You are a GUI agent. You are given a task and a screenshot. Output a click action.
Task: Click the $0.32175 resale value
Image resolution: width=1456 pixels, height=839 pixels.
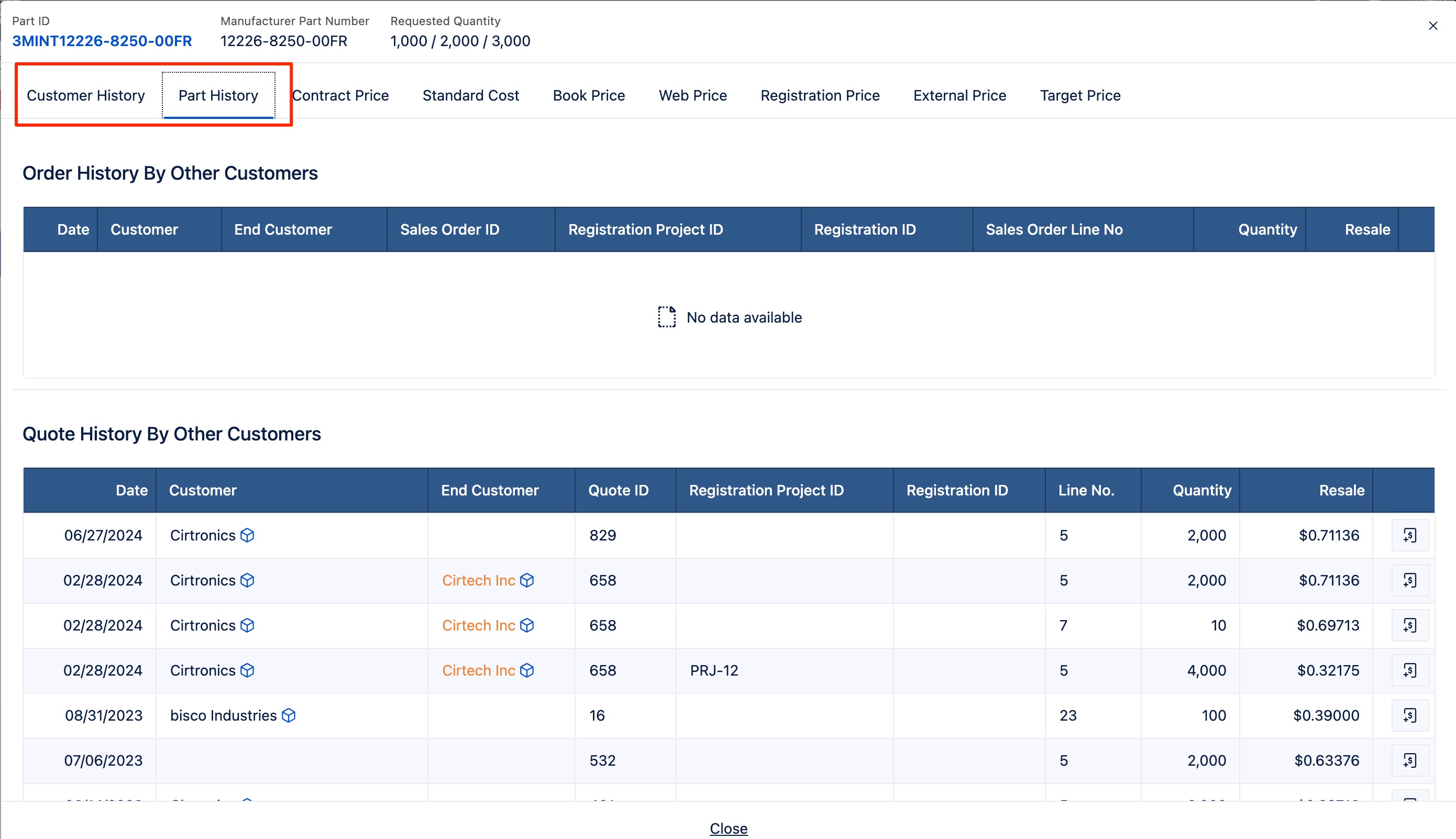pos(1328,670)
